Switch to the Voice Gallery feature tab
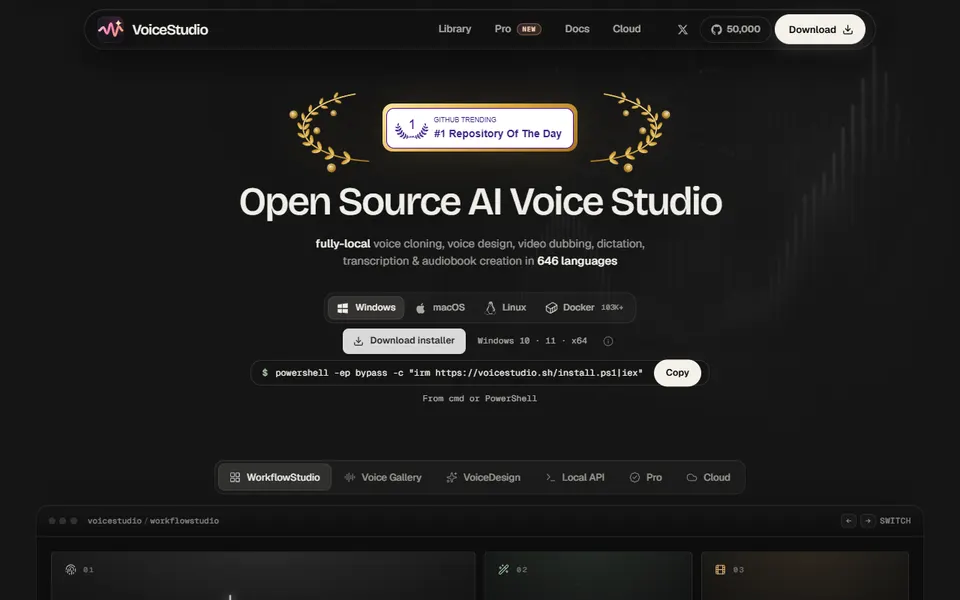The width and height of the screenshot is (960, 600). click(x=383, y=477)
